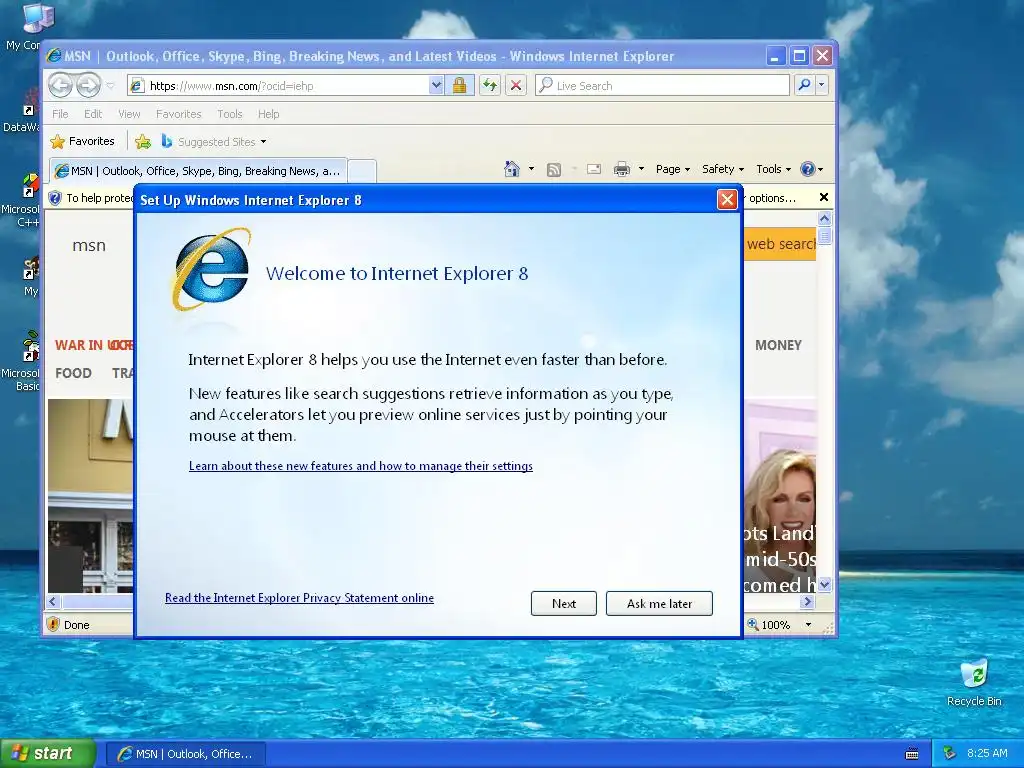This screenshot has width=1024, height=768.
Task: Click the horizontal scrollbar right arrow
Action: [807, 601]
